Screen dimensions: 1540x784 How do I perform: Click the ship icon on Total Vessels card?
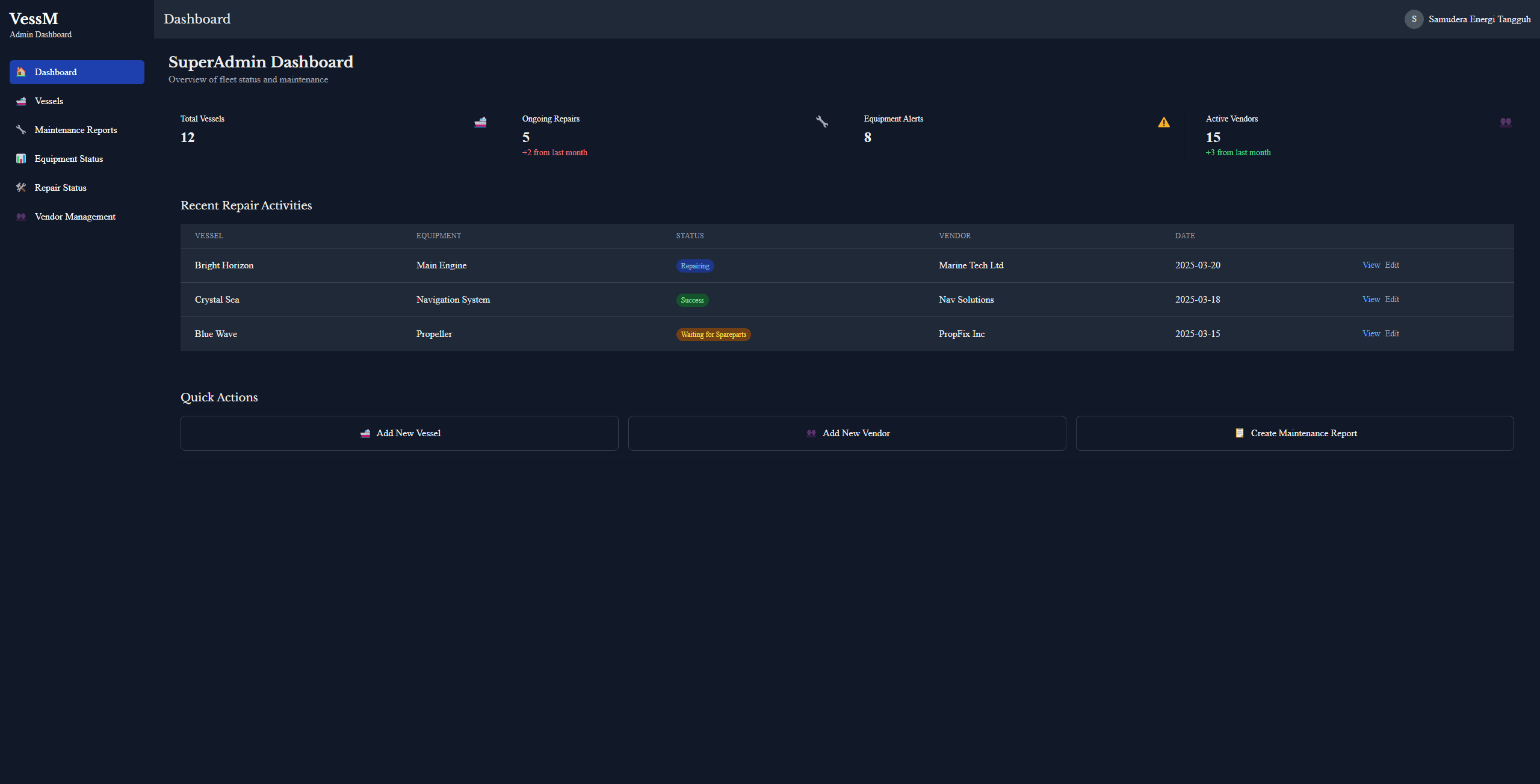coord(480,122)
